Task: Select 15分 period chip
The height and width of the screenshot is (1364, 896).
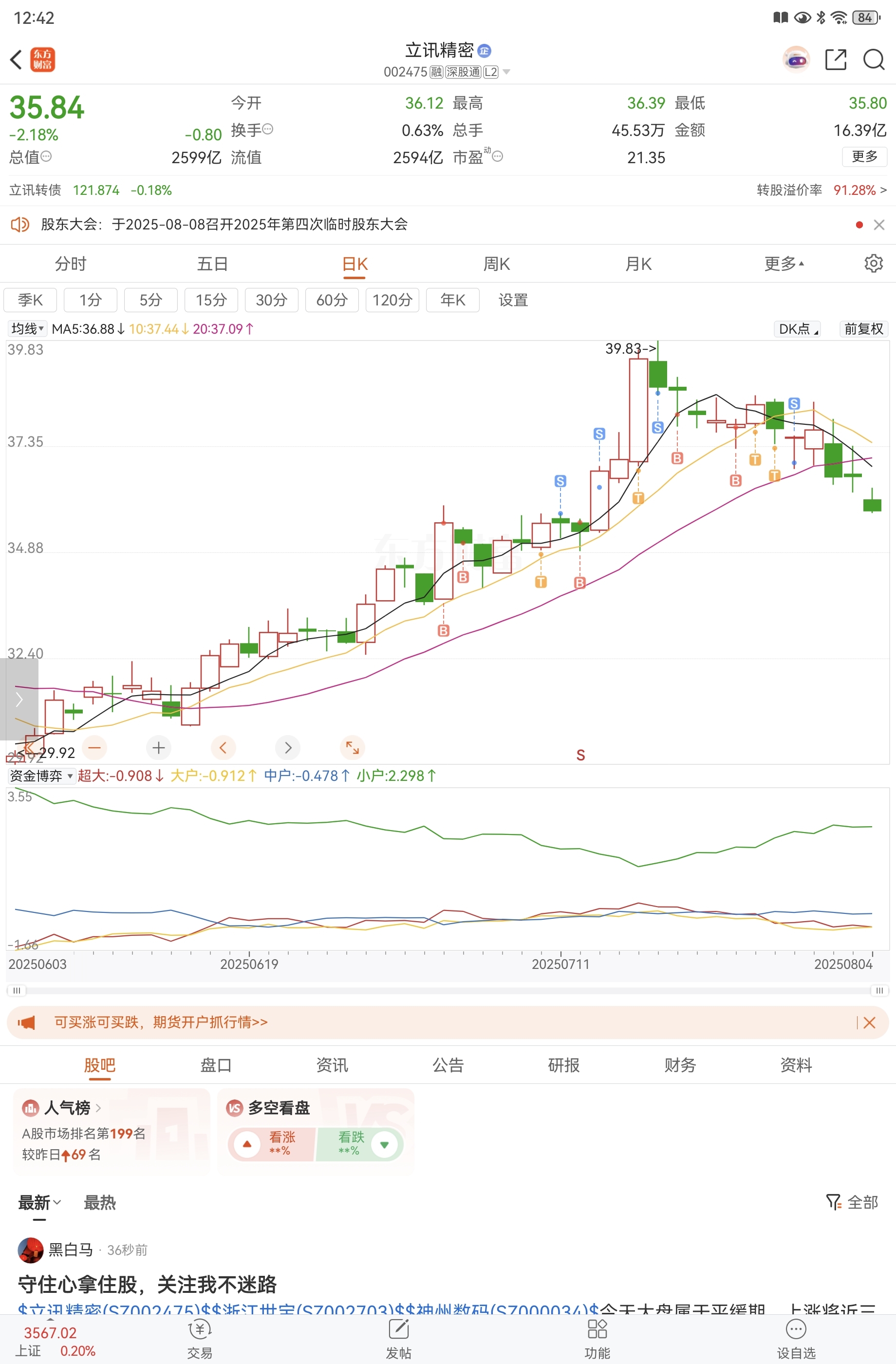Action: pyautogui.click(x=211, y=300)
